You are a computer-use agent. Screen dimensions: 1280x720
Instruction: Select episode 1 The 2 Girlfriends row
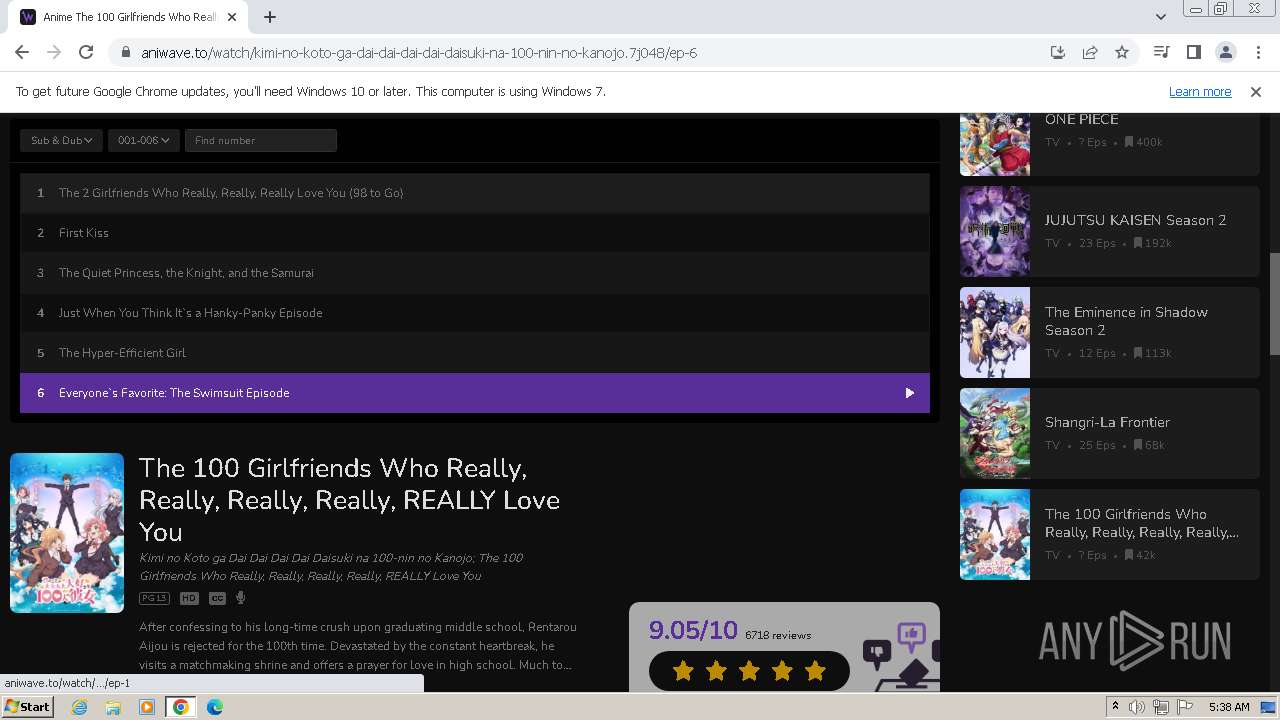tap(475, 193)
